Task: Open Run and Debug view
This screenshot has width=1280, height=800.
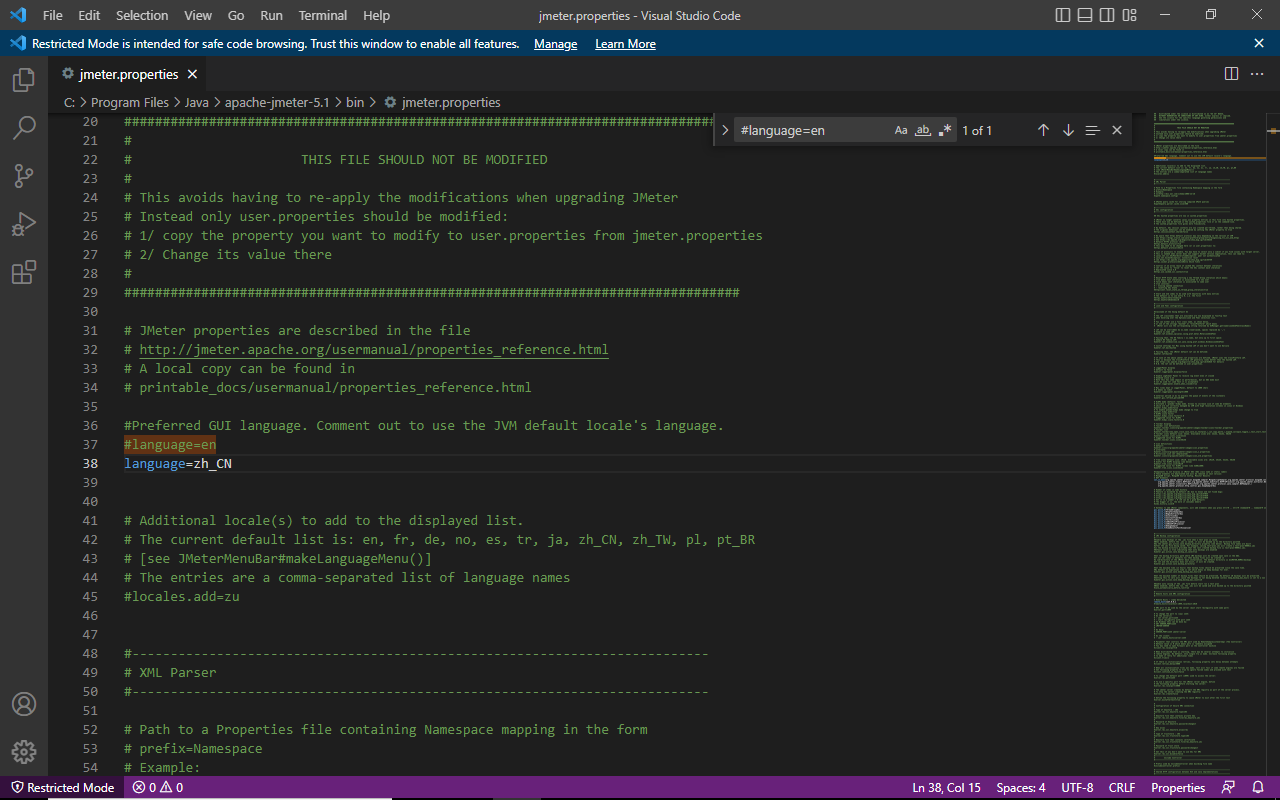Action: pyautogui.click(x=24, y=225)
